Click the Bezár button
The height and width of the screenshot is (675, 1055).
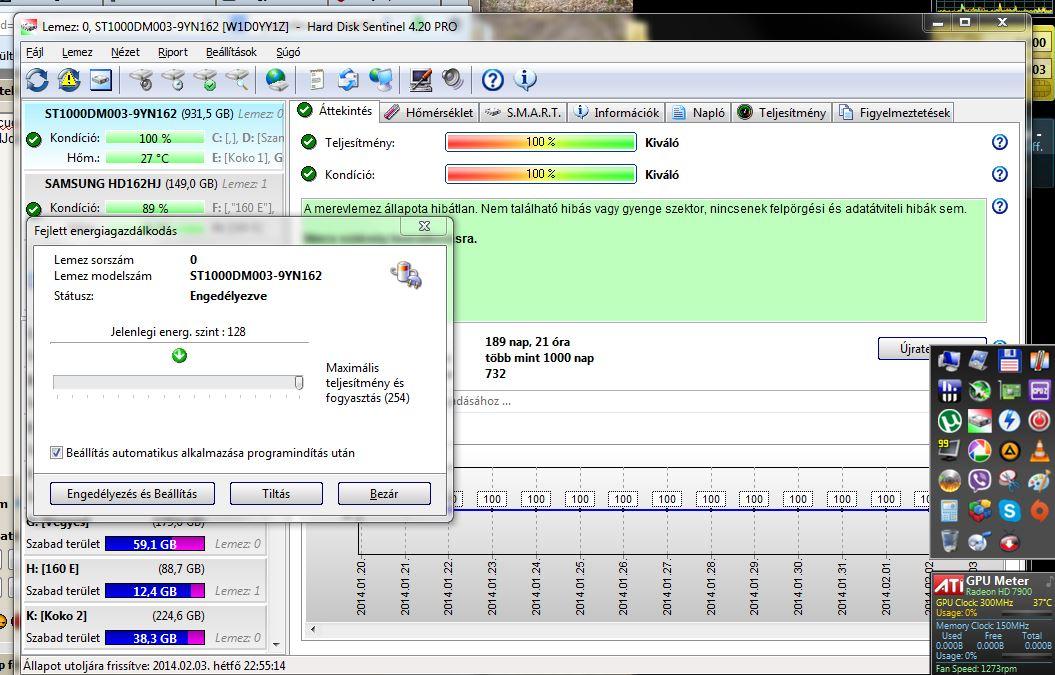(384, 493)
